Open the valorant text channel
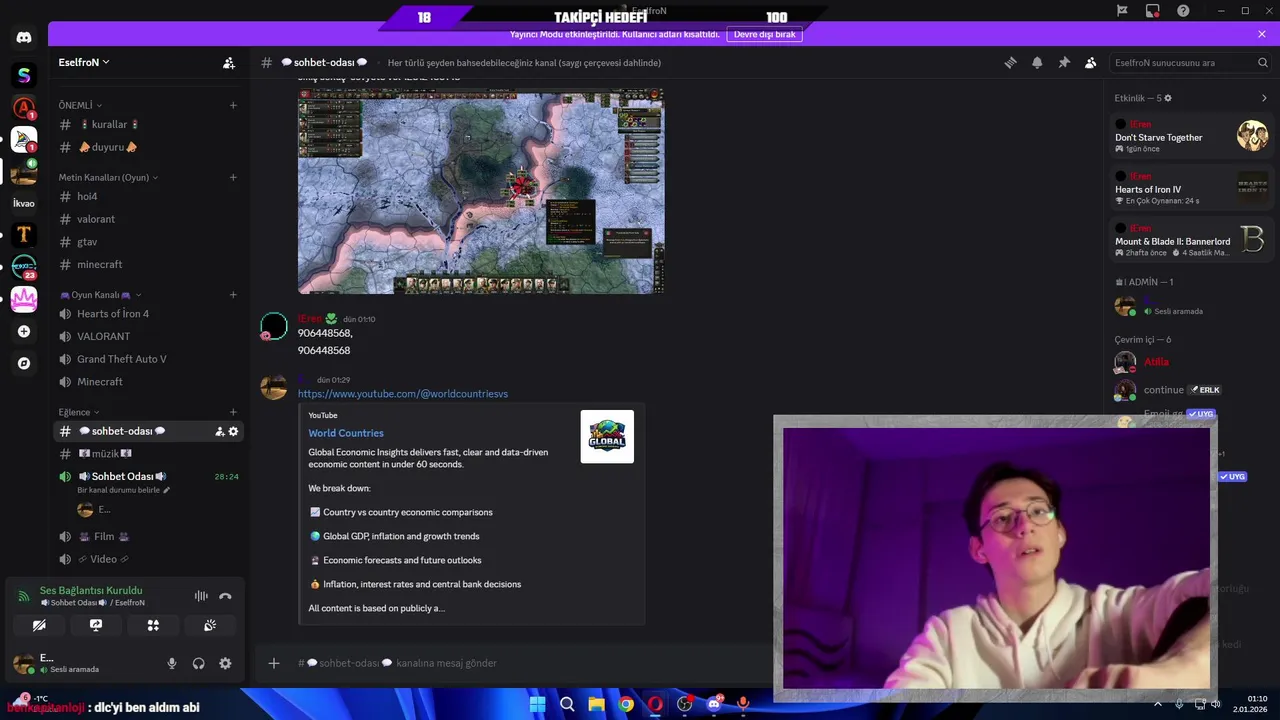Image resolution: width=1280 pixels, height=720 pixels. [148, 219]
